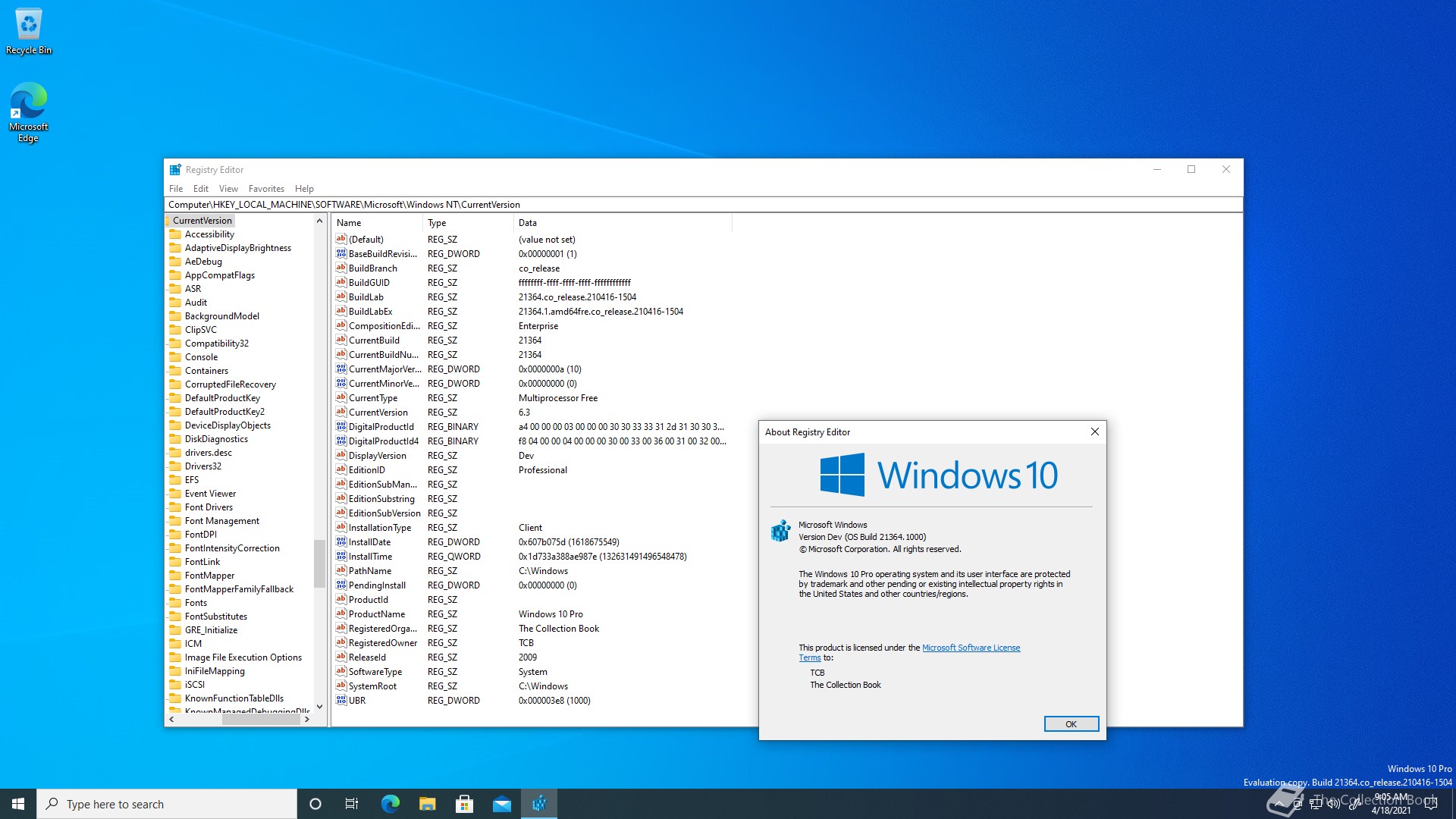Select the FontSubstitutes tree key
Image resolution: width=1456 pixels, height=819 pixels.
216,617
